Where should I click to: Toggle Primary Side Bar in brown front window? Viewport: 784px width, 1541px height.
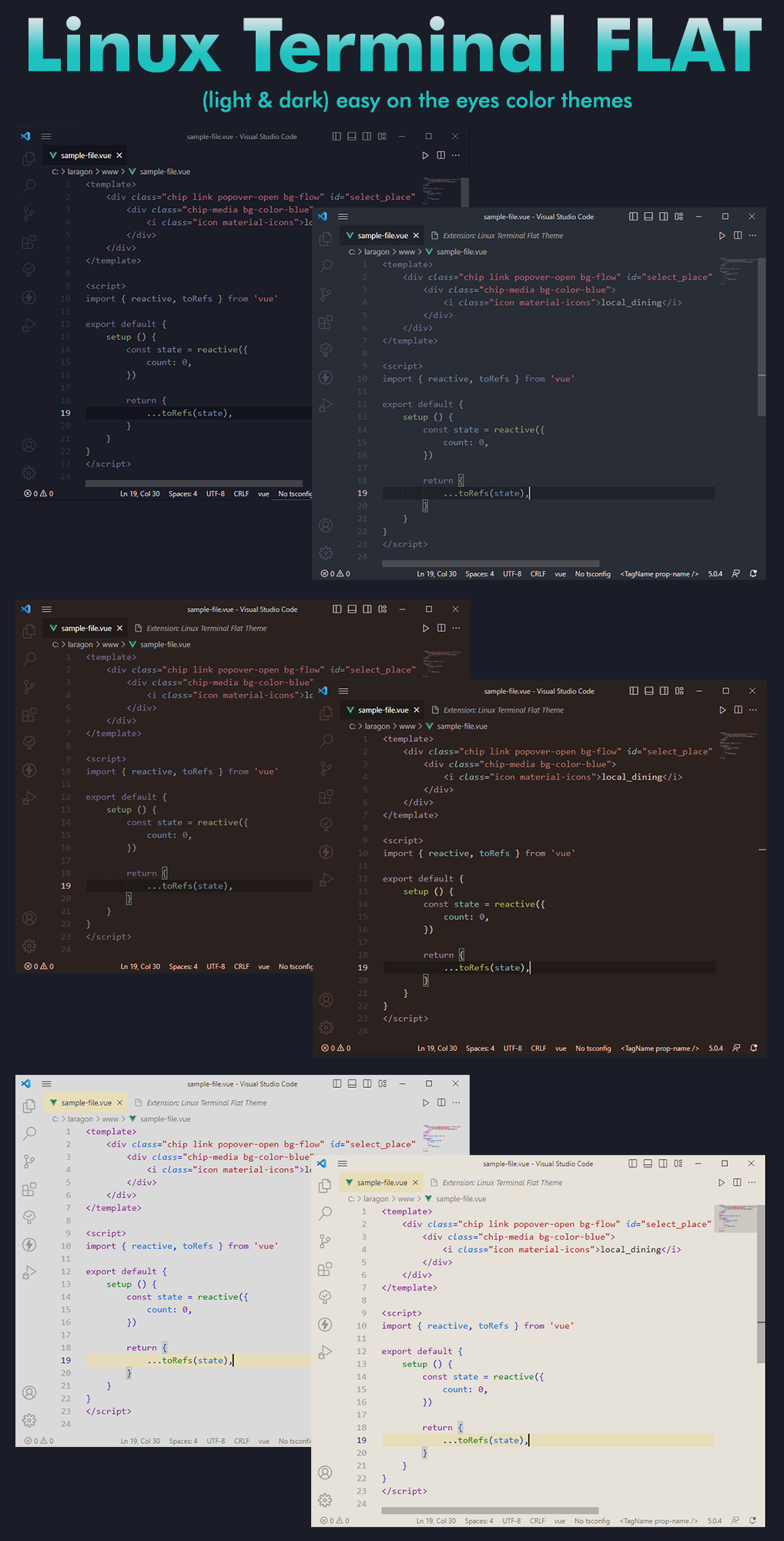tap(634, 691)
